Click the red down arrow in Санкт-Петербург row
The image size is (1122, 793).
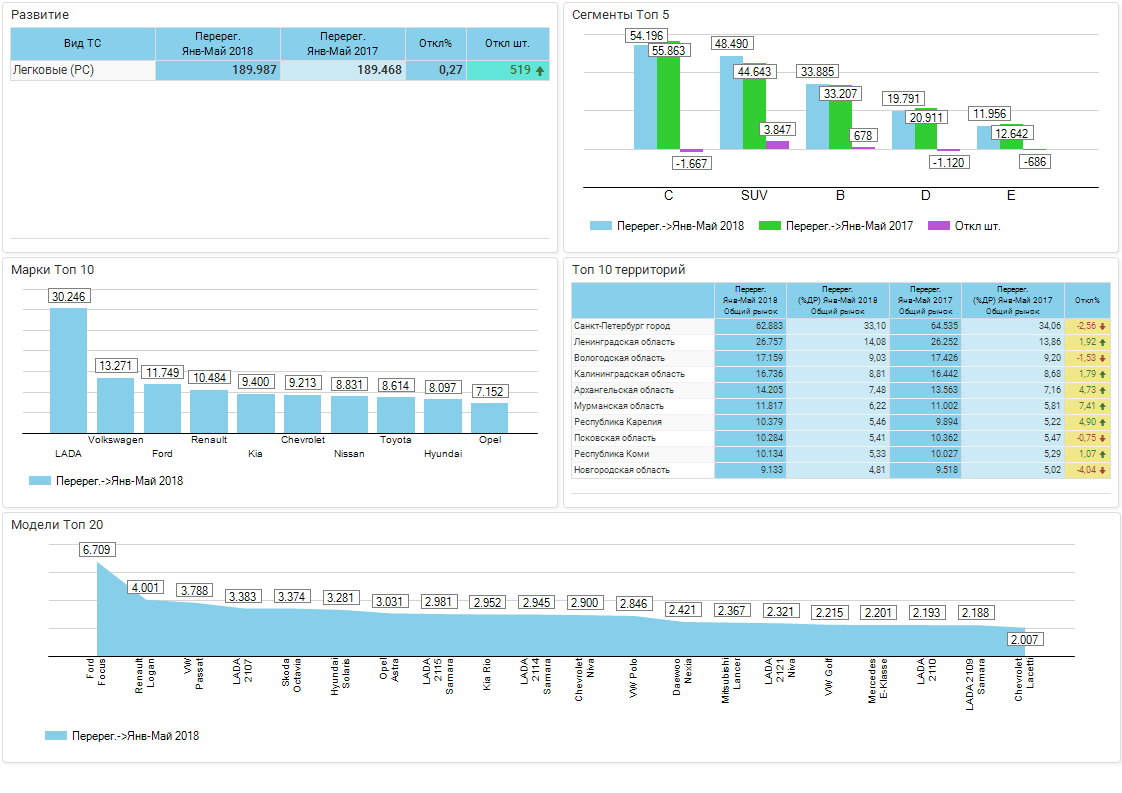point(1102,326)
